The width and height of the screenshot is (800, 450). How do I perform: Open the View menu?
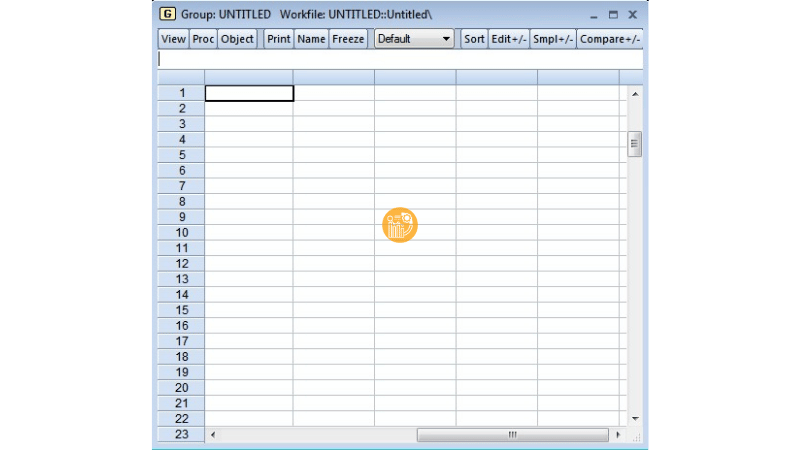pyautogui.click(x=173, y=39)
